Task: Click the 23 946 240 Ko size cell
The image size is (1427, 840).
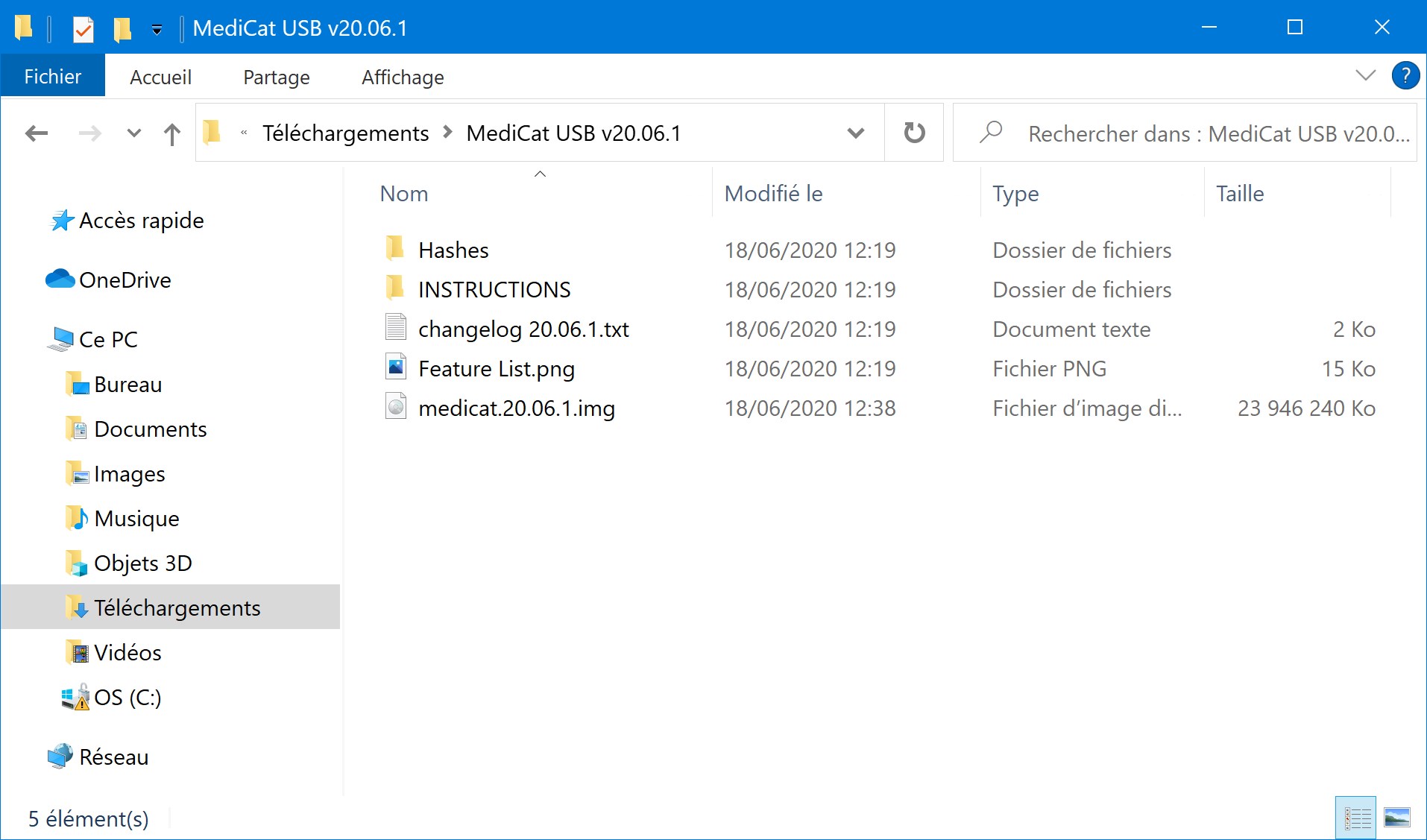Action: [1307, 408]
